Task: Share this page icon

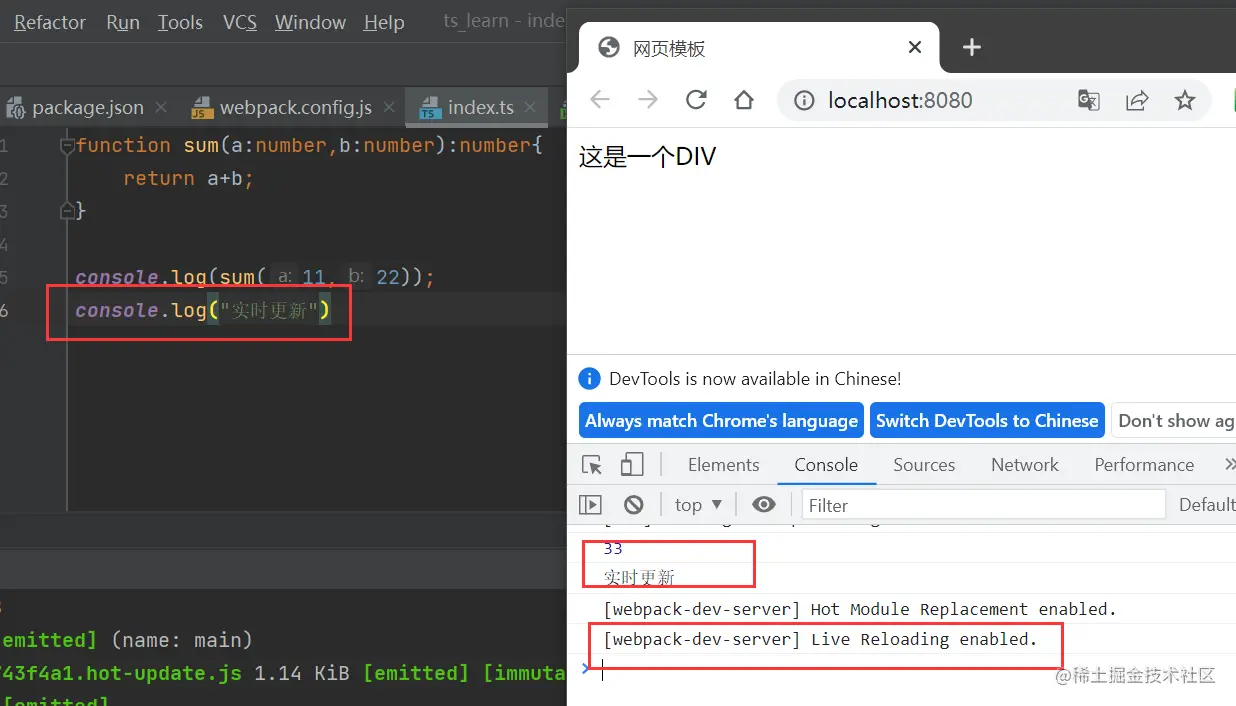Action: [x=1137, y=100]
